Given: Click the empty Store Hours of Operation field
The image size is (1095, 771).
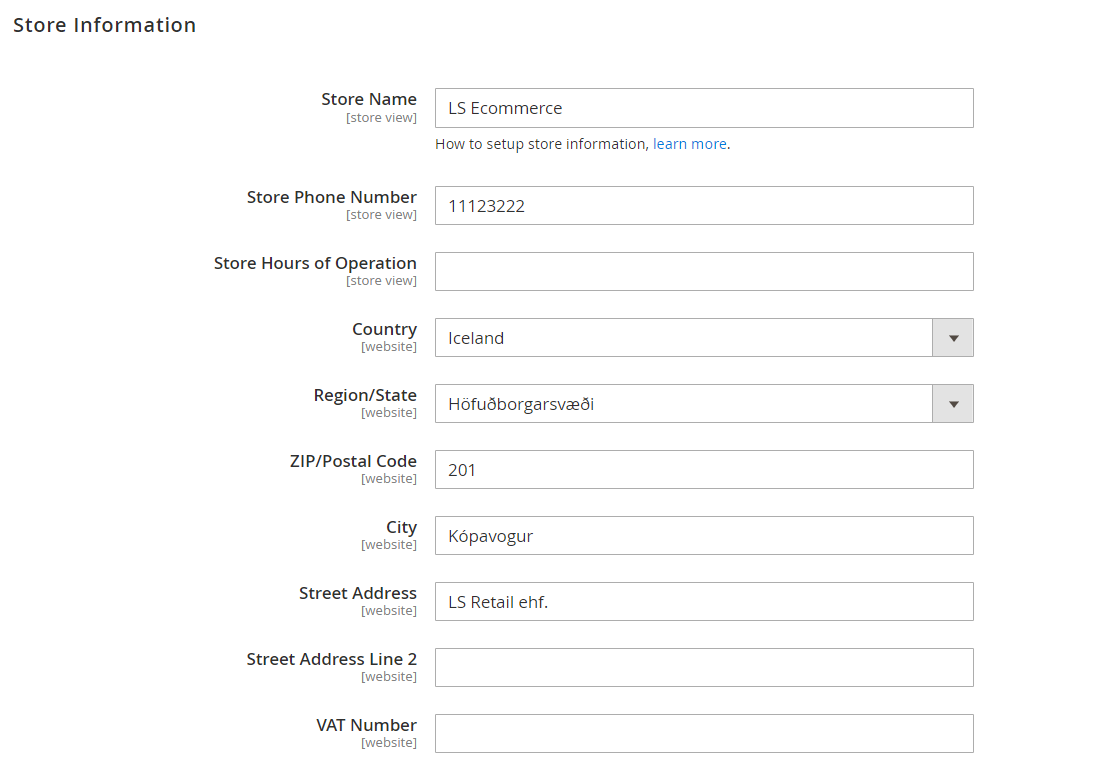Looking at the screenshot, I should tap(703, 272).
